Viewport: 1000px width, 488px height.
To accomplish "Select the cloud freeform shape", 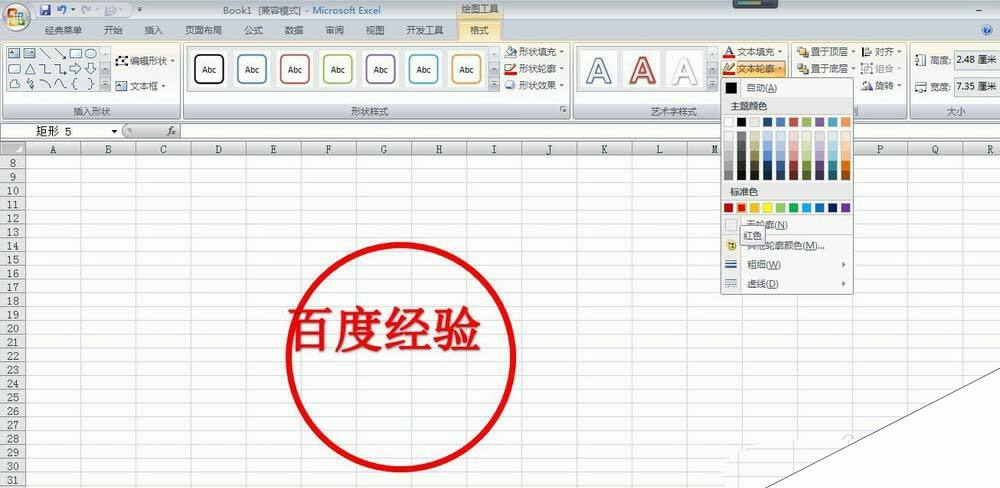I will coord(14,84).
